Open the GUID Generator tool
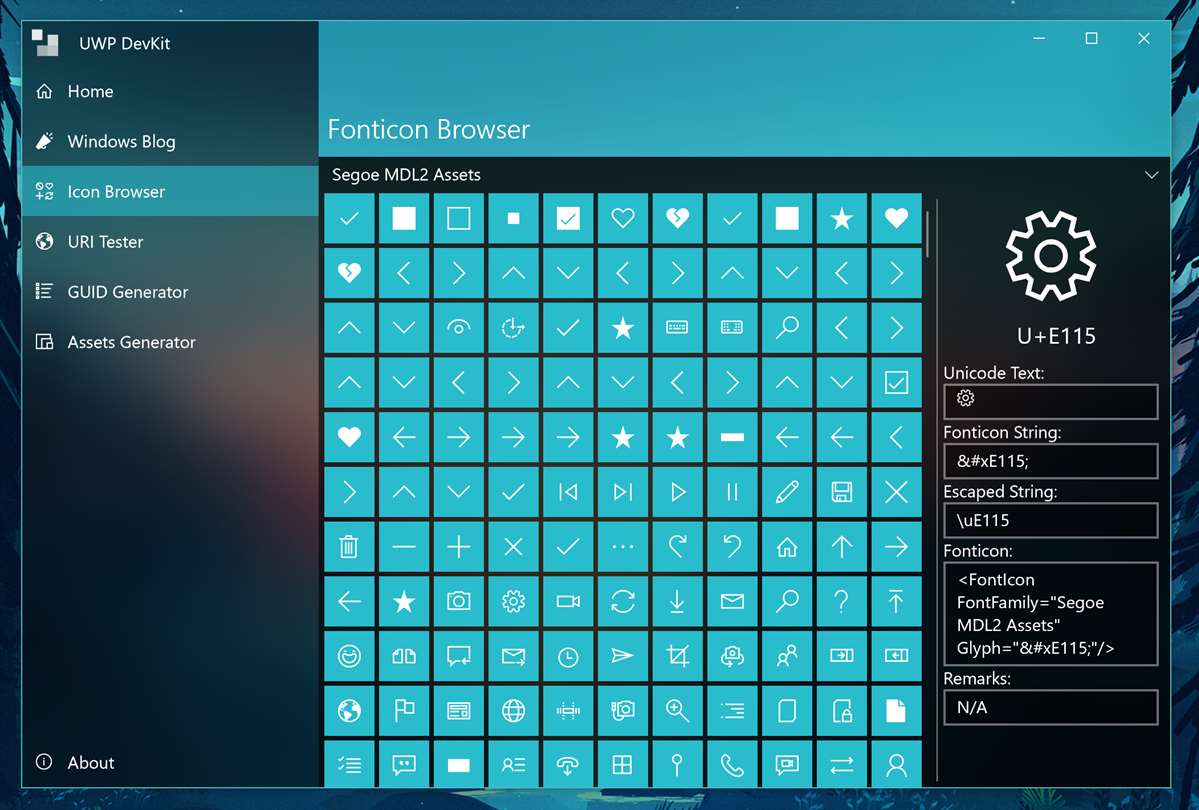1199x810 pixels. coord(170,291)
